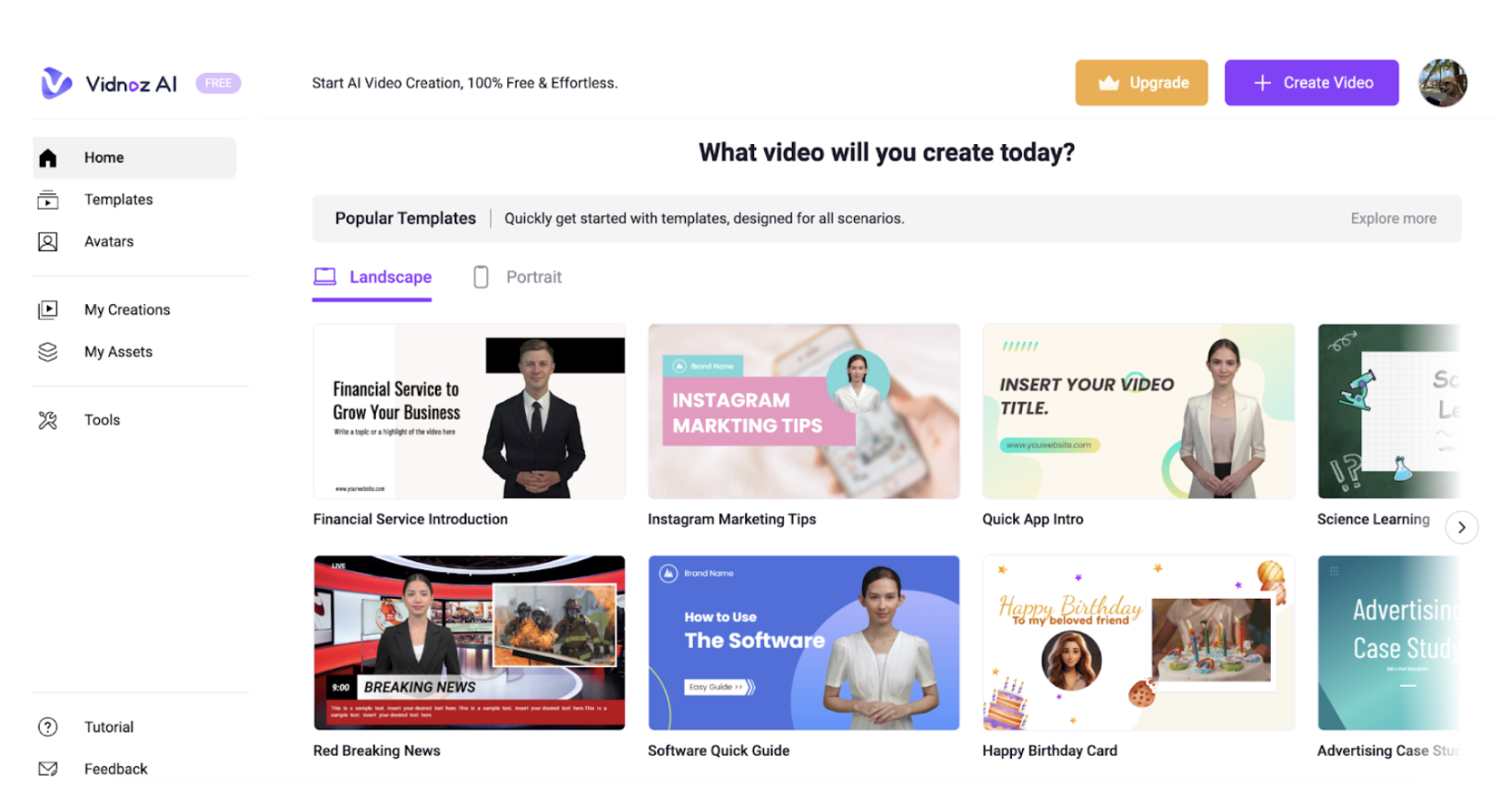Viewport: 1512px width, 793px height.
Task: Select the Avatars icon in sidebar
Action: 48,241
